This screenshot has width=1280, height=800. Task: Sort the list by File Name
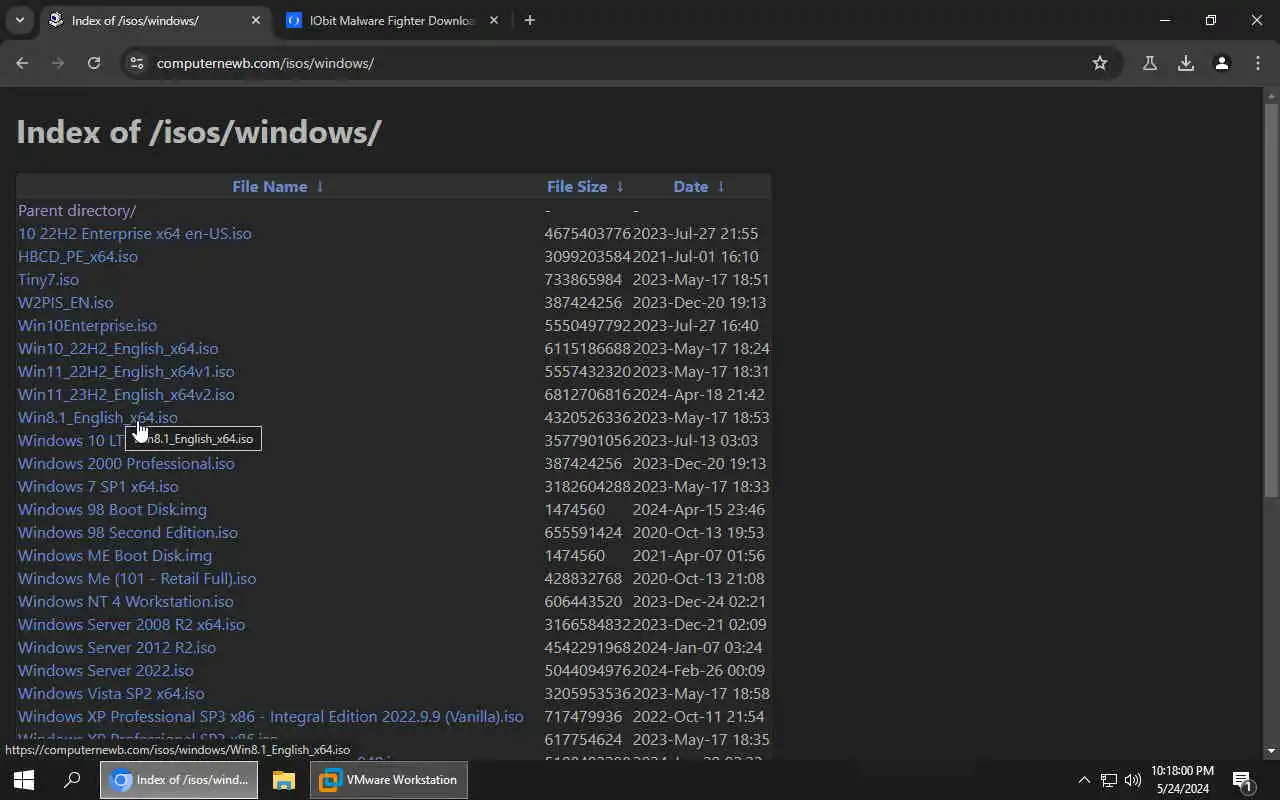tap(270, 186)
